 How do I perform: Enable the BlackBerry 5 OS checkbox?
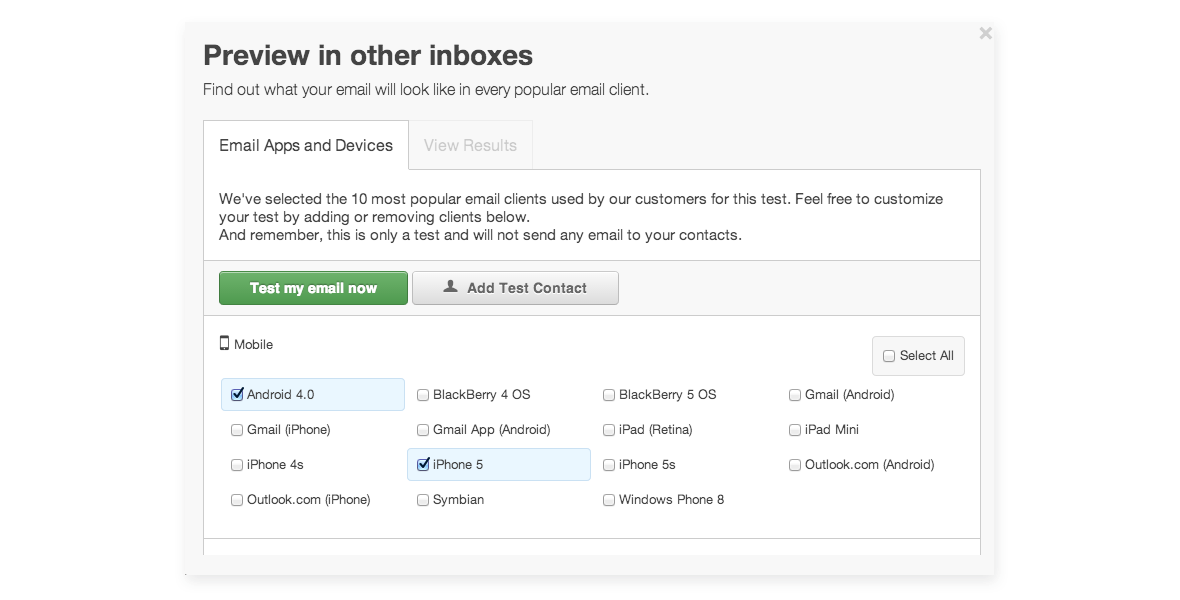(609, 394)
